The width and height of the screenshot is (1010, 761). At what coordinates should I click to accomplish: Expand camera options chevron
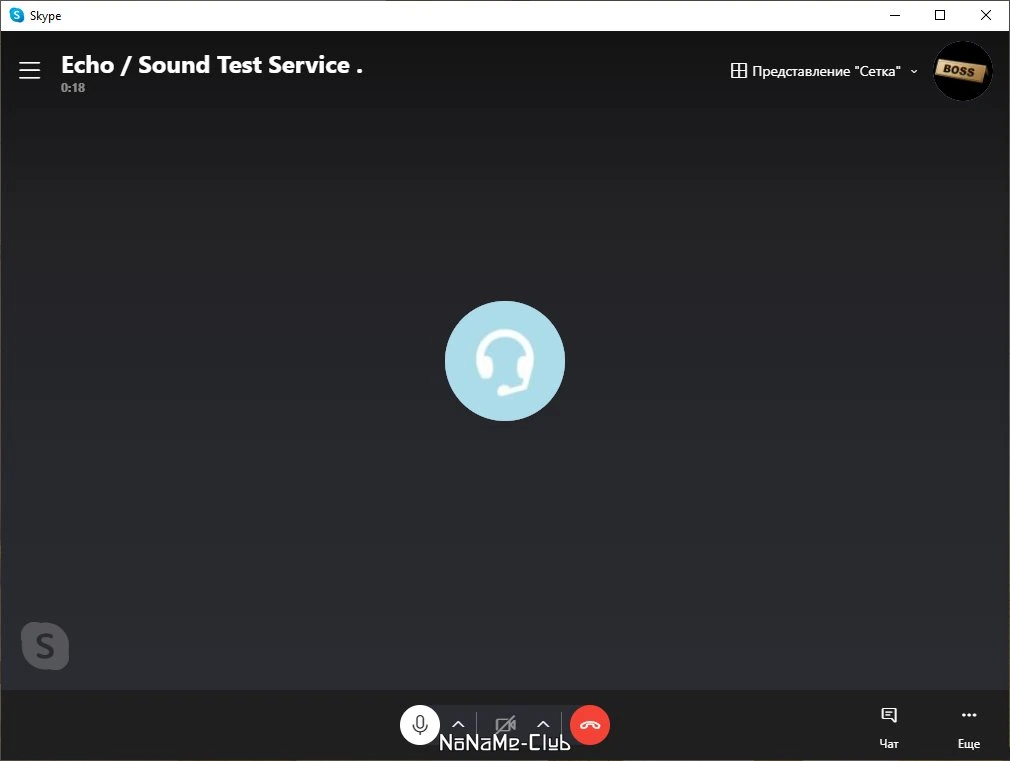point(543,724)
